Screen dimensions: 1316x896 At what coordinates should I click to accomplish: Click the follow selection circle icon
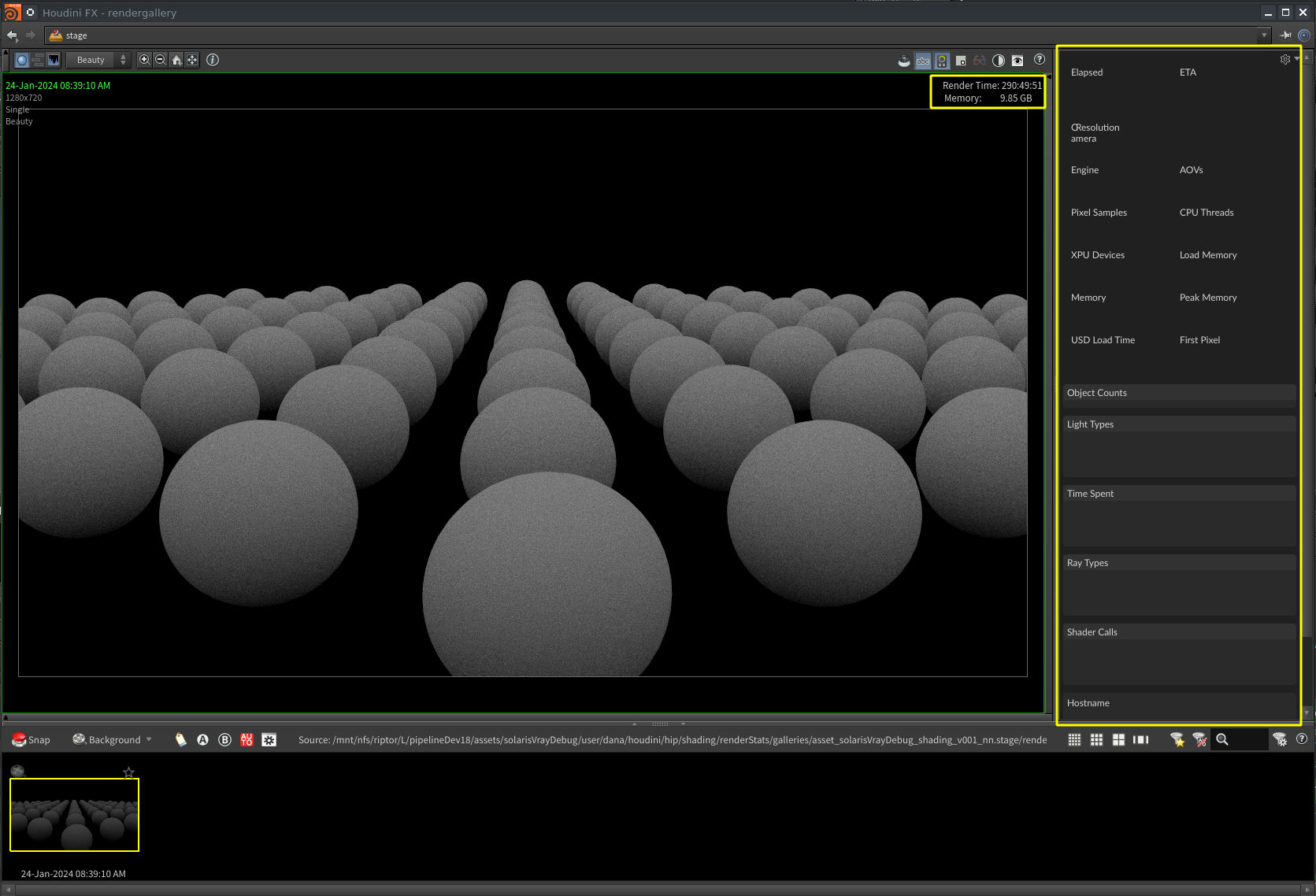(1304, 35)
